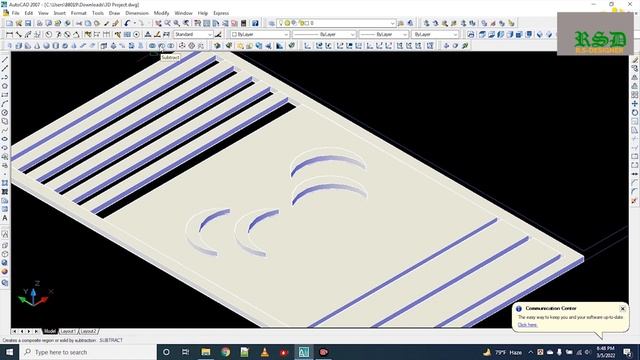Open the Layer Properties Manager icon
This screenshot has width=640, height=360.
(x=271, y=23)
